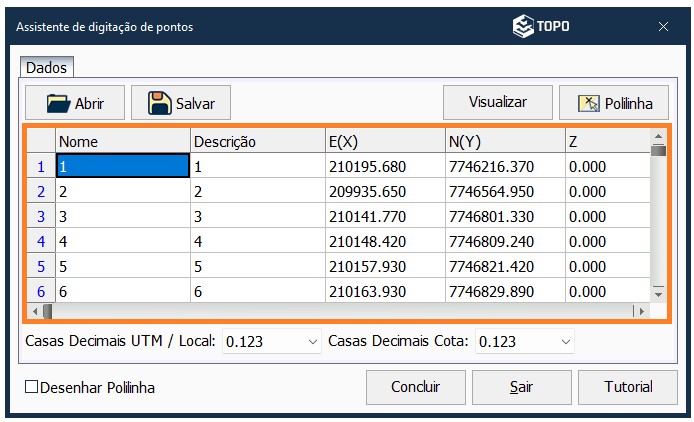The width and height of the screenshot is (694, 422).
Task: Click N(Y) value 7746829.890 in row 6
Action: pyautogui.click(x=504, y=291)
